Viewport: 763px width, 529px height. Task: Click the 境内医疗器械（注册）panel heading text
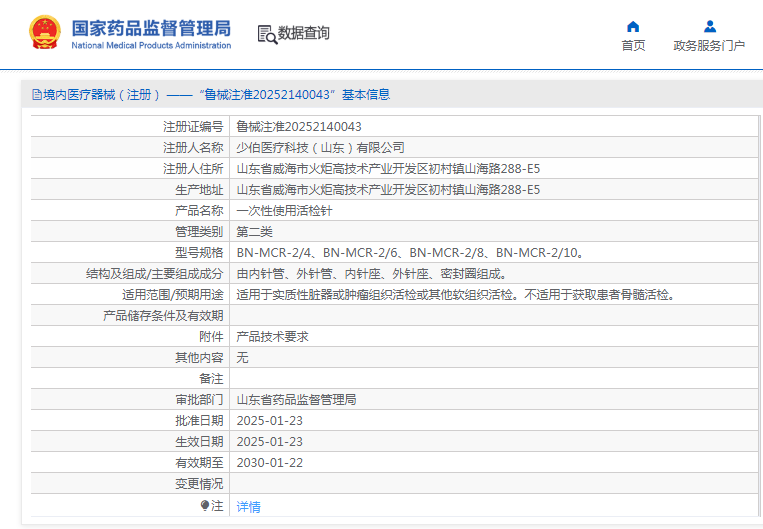pyautogui.click(x=102, y=95)
